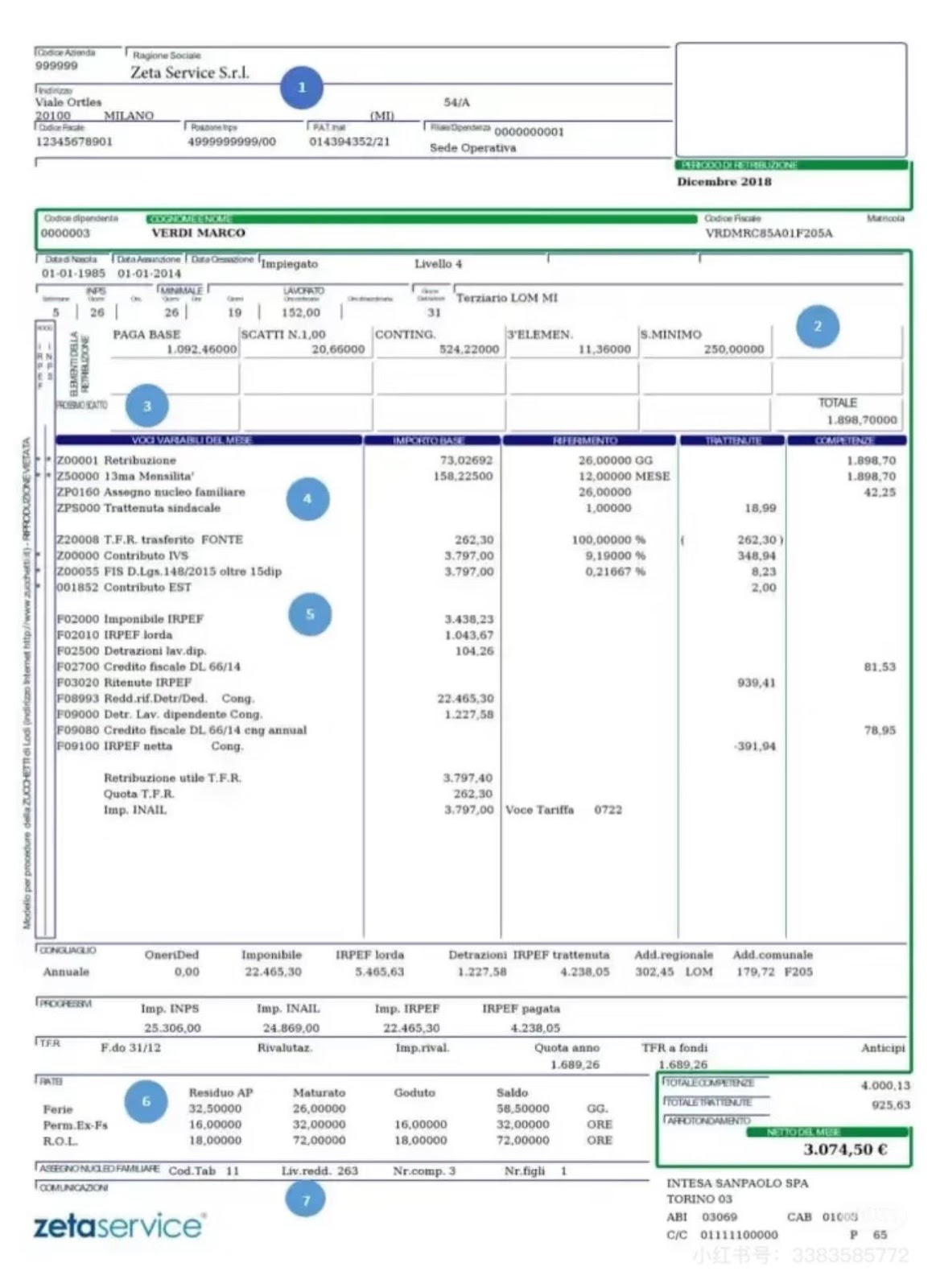Select total trattenute "925,63"
The height and width of the screenshot is (1288, 936).
890,1105
